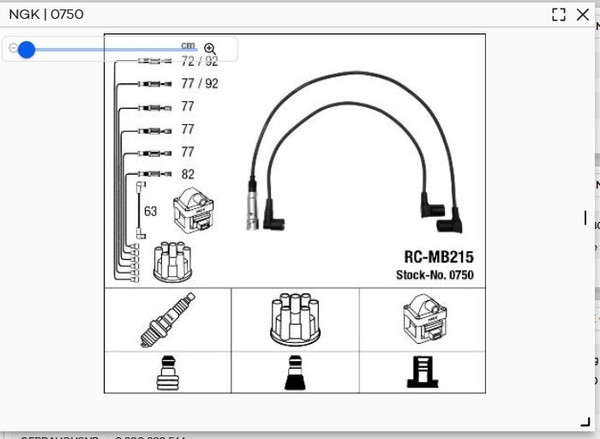600x439 pixels.
Task: Click the ignition coil drawing beside 63
Action: [194, 210]
